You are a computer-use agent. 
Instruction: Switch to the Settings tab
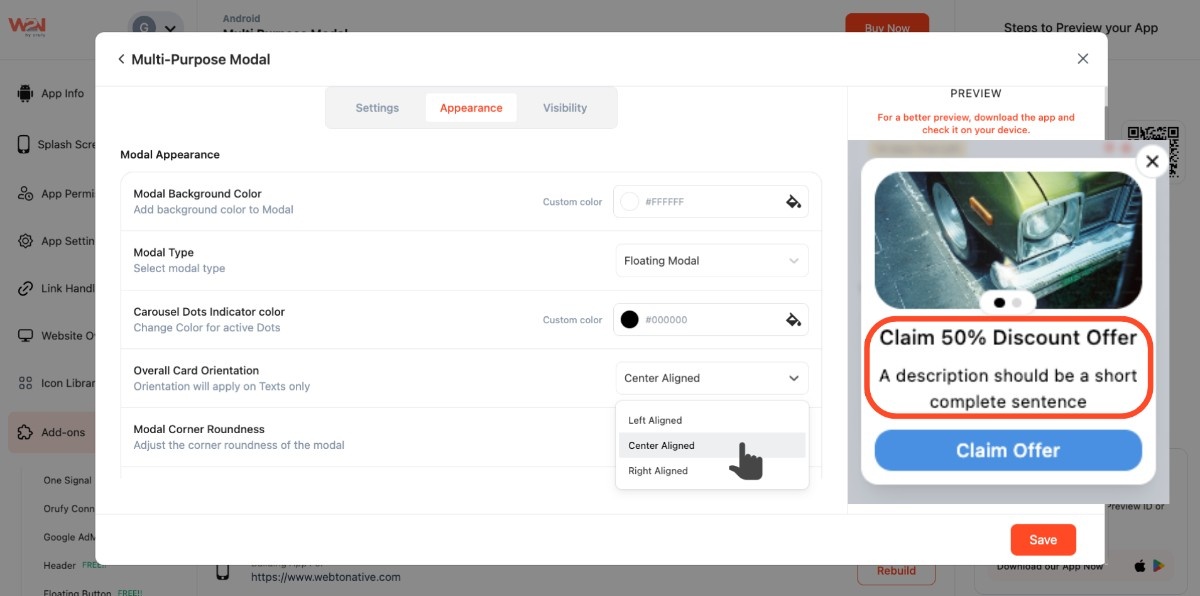(x=377, y=108)
